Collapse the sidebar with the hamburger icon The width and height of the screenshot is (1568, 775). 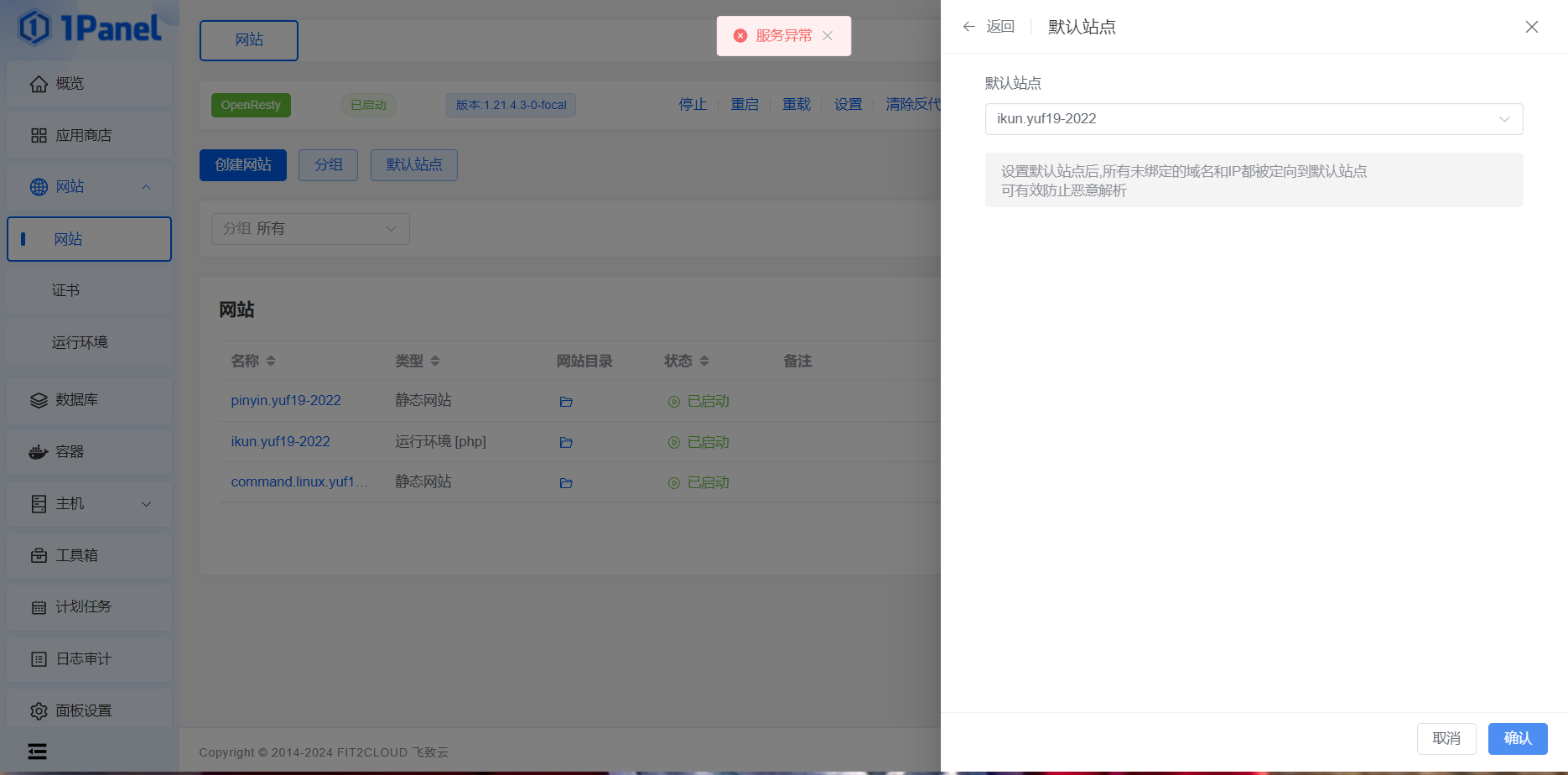click(38, 752)
